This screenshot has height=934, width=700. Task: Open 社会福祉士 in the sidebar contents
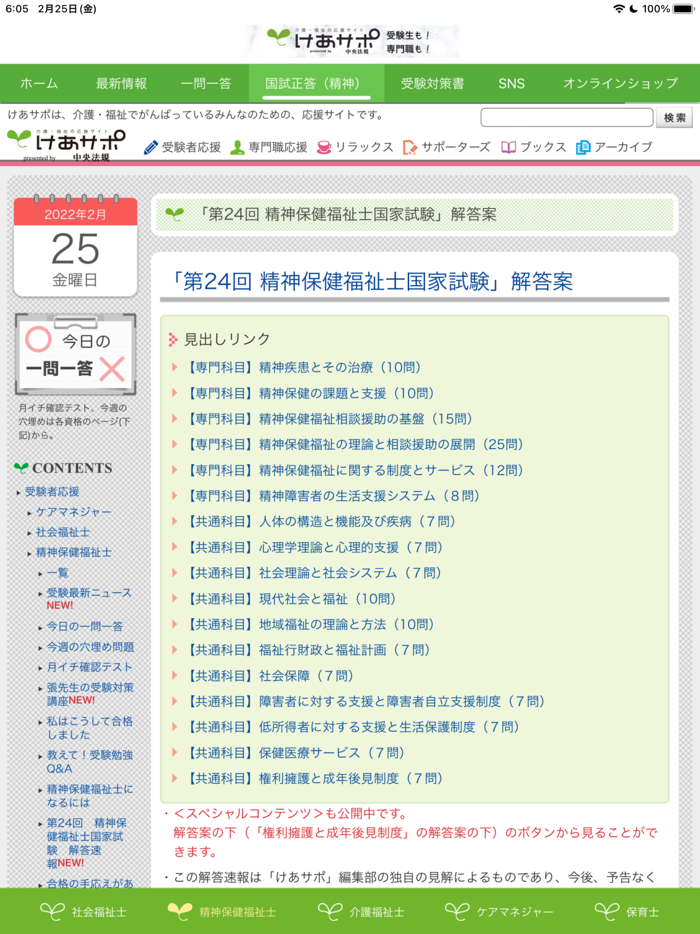point(63,532)
